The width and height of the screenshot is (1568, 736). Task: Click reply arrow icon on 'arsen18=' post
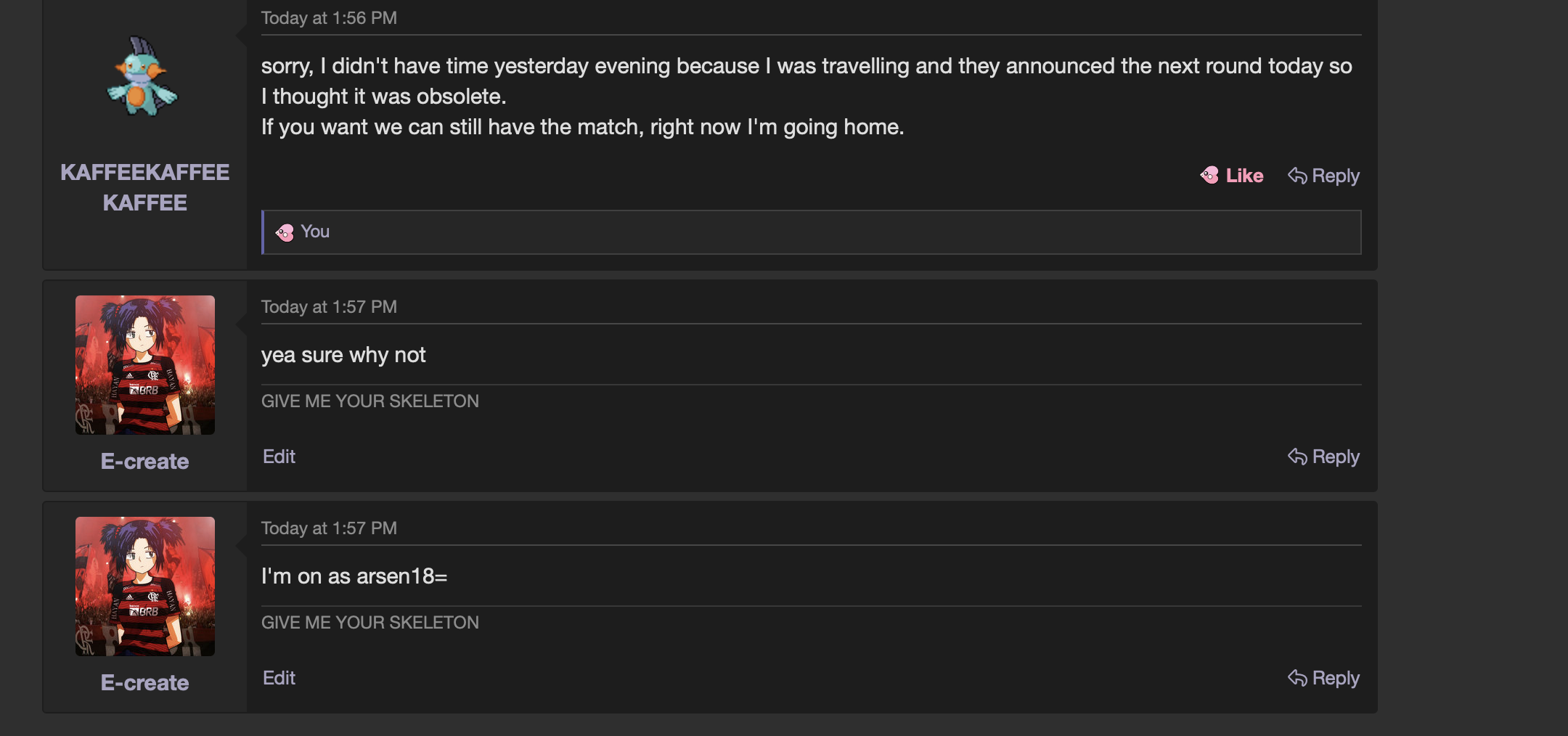[1297, 678]
